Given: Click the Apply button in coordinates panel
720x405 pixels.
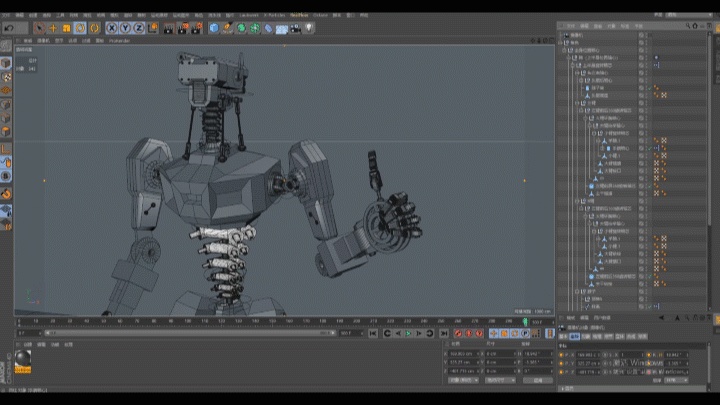Looking at the screenshot, I should [537, 380].
